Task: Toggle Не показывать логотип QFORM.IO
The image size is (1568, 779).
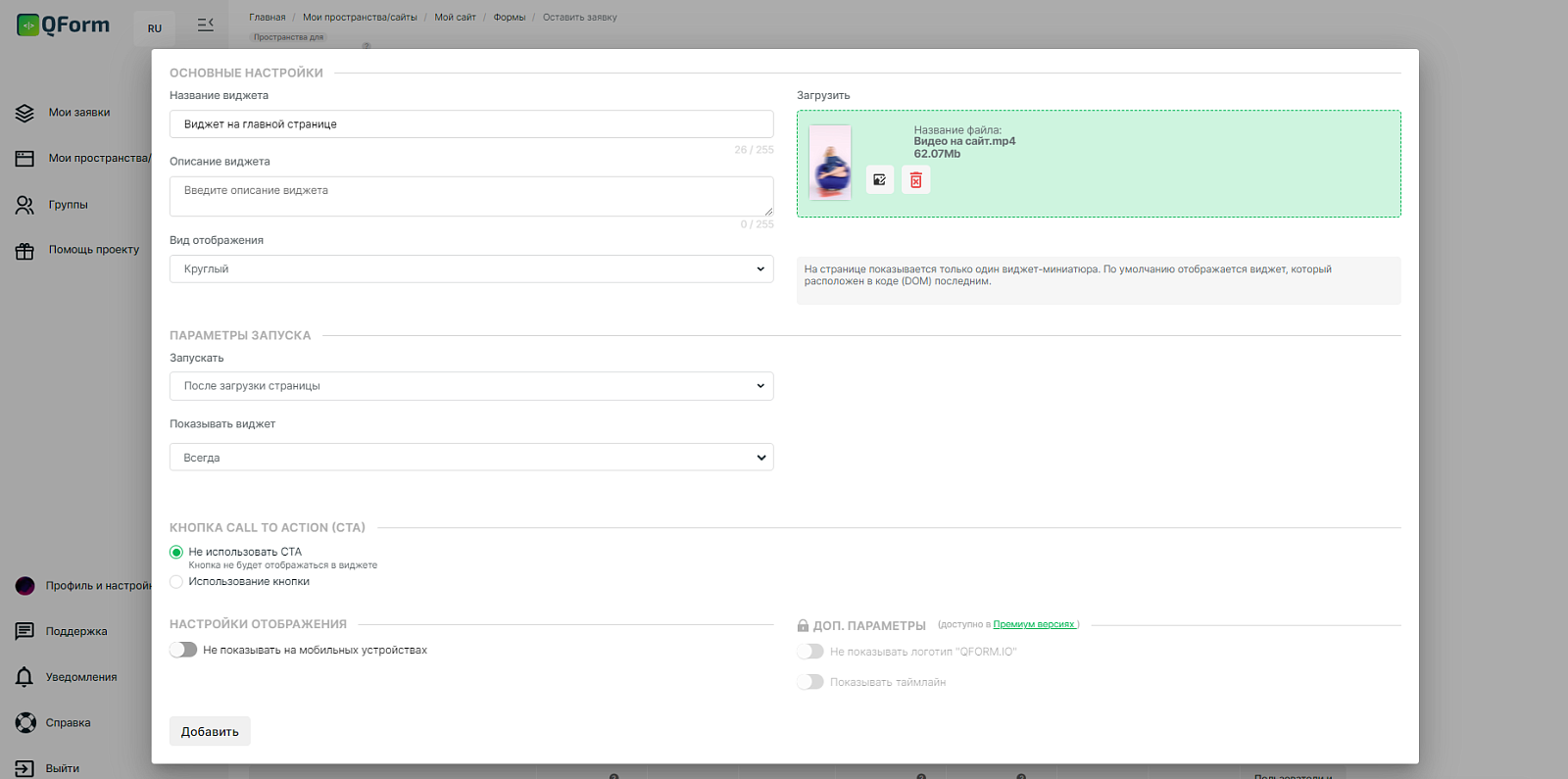Action: [810, 652]
